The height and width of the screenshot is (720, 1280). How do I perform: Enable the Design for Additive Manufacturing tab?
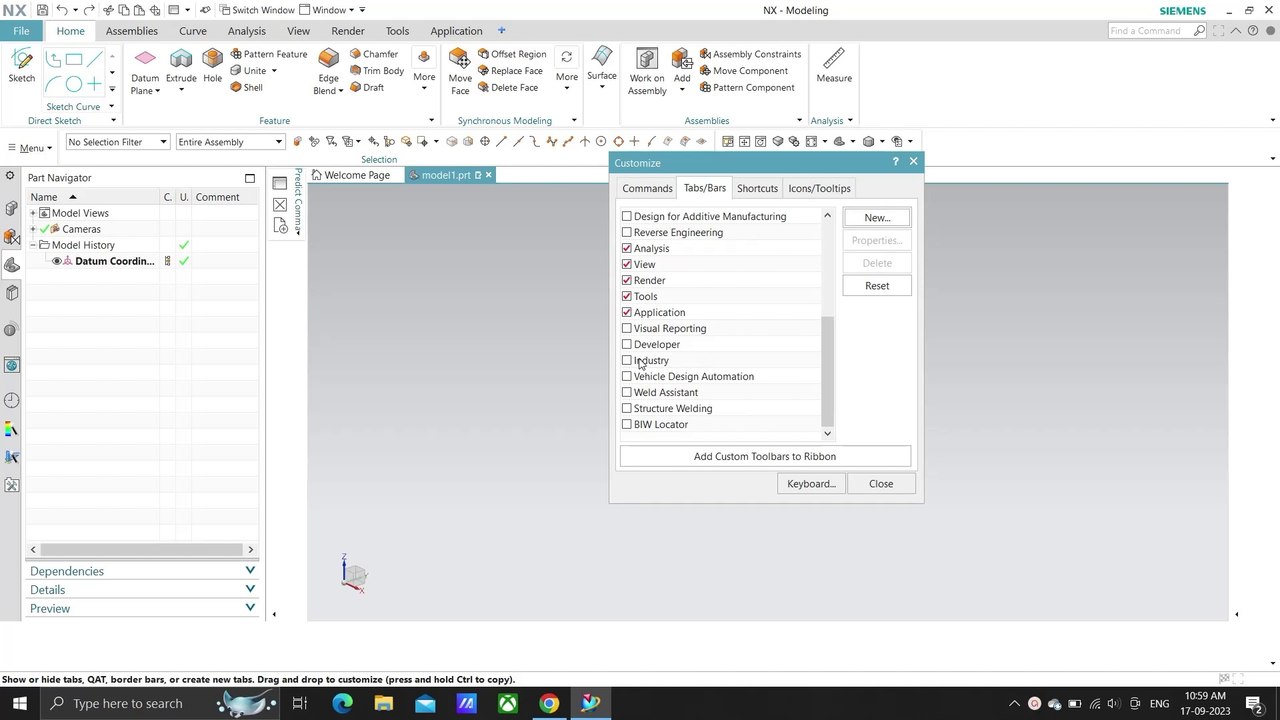click(627, 216)
